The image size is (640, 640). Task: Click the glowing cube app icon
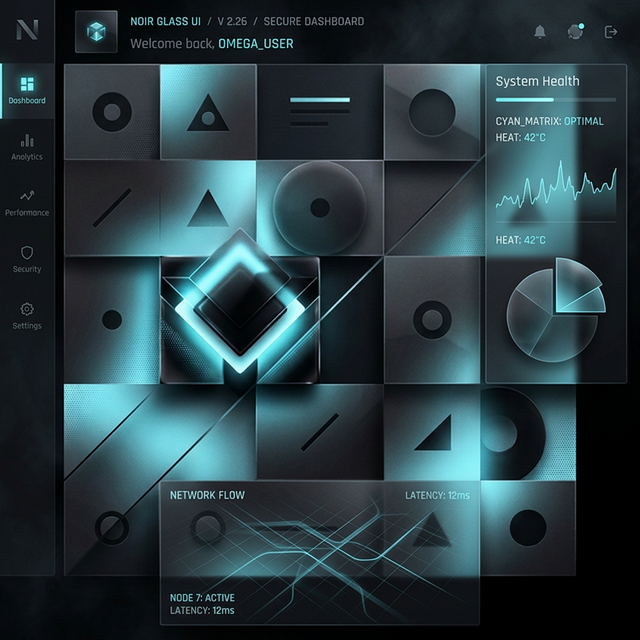click(x=96, y=32)
